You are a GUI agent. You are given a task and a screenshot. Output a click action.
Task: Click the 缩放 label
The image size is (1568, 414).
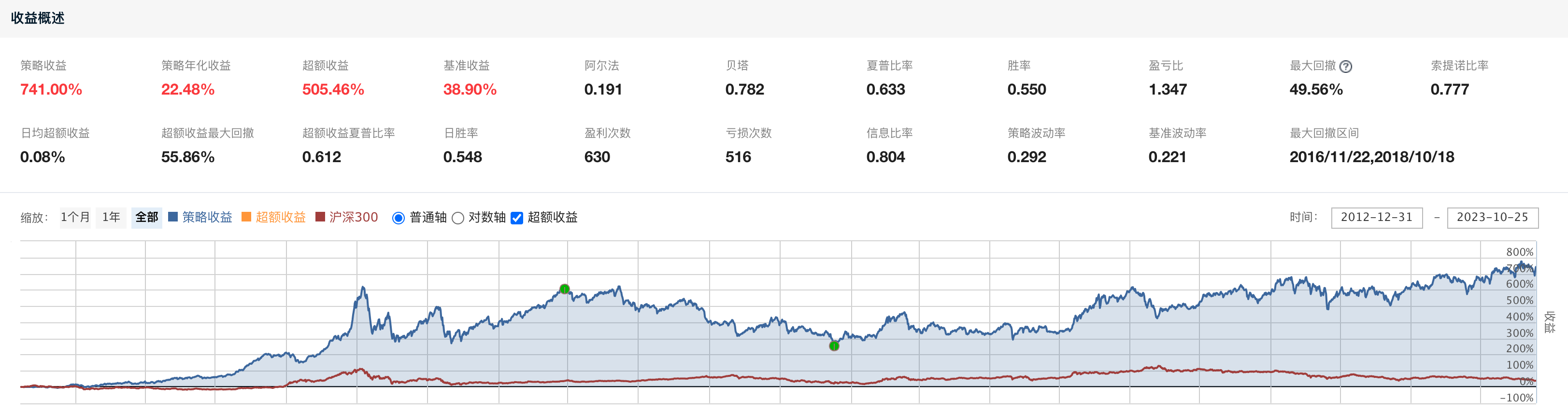point(34,218)
